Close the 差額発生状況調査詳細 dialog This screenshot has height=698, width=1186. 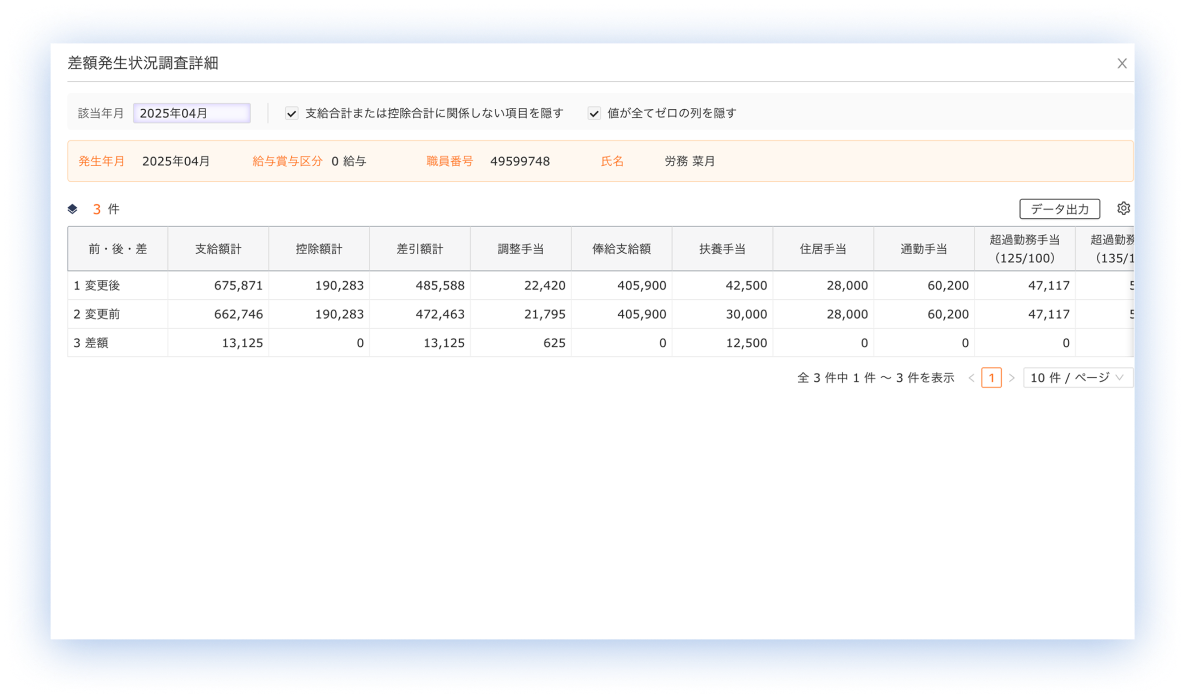(1122, 64)
